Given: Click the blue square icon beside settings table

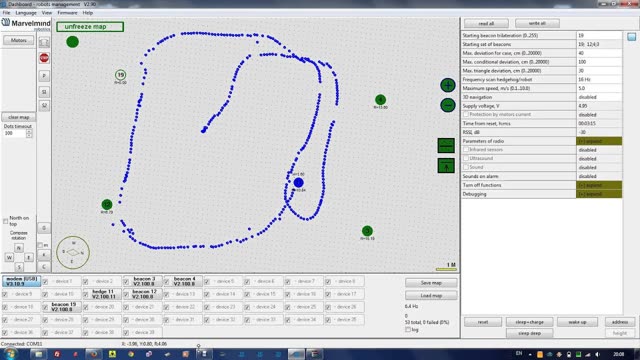Looking at the screenshot, I should [x=631, y=37].
